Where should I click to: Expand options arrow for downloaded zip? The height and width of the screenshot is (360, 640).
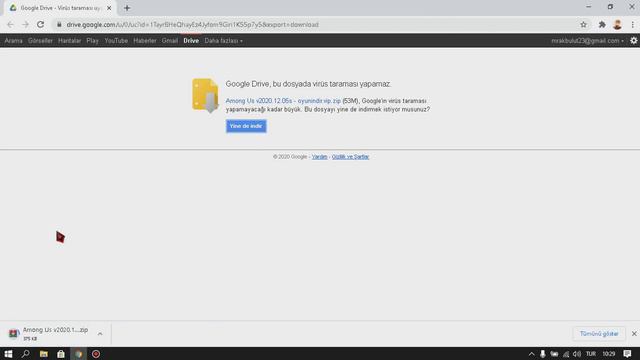click(x=100, y=334)
